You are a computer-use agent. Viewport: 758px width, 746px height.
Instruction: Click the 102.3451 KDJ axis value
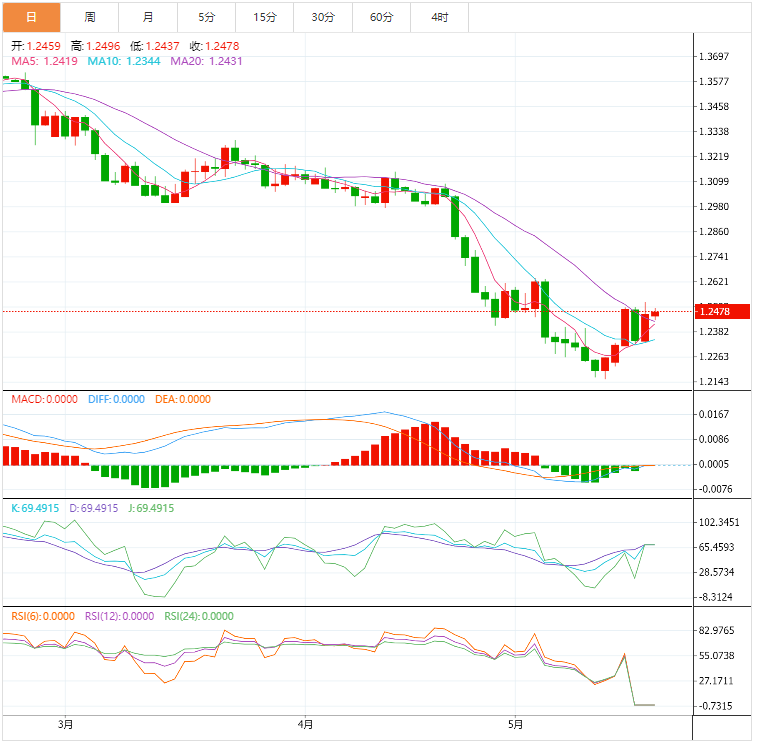point(719,522)
